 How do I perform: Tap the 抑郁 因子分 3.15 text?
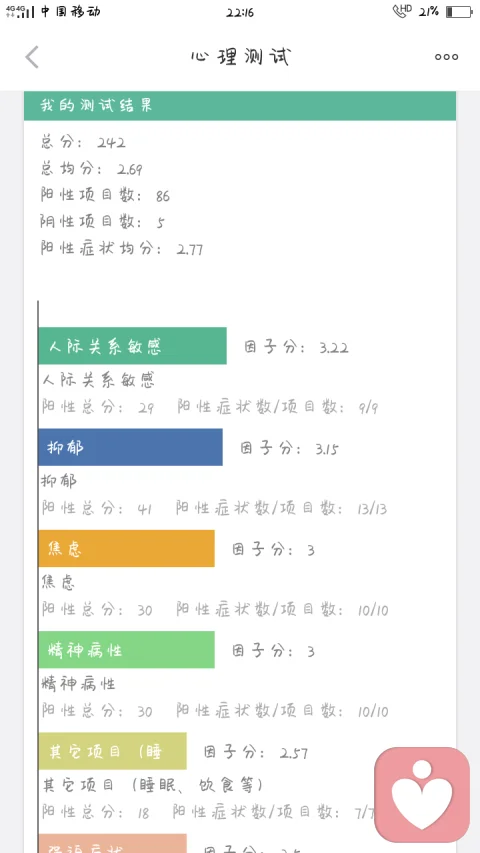[x=290, y=449]
